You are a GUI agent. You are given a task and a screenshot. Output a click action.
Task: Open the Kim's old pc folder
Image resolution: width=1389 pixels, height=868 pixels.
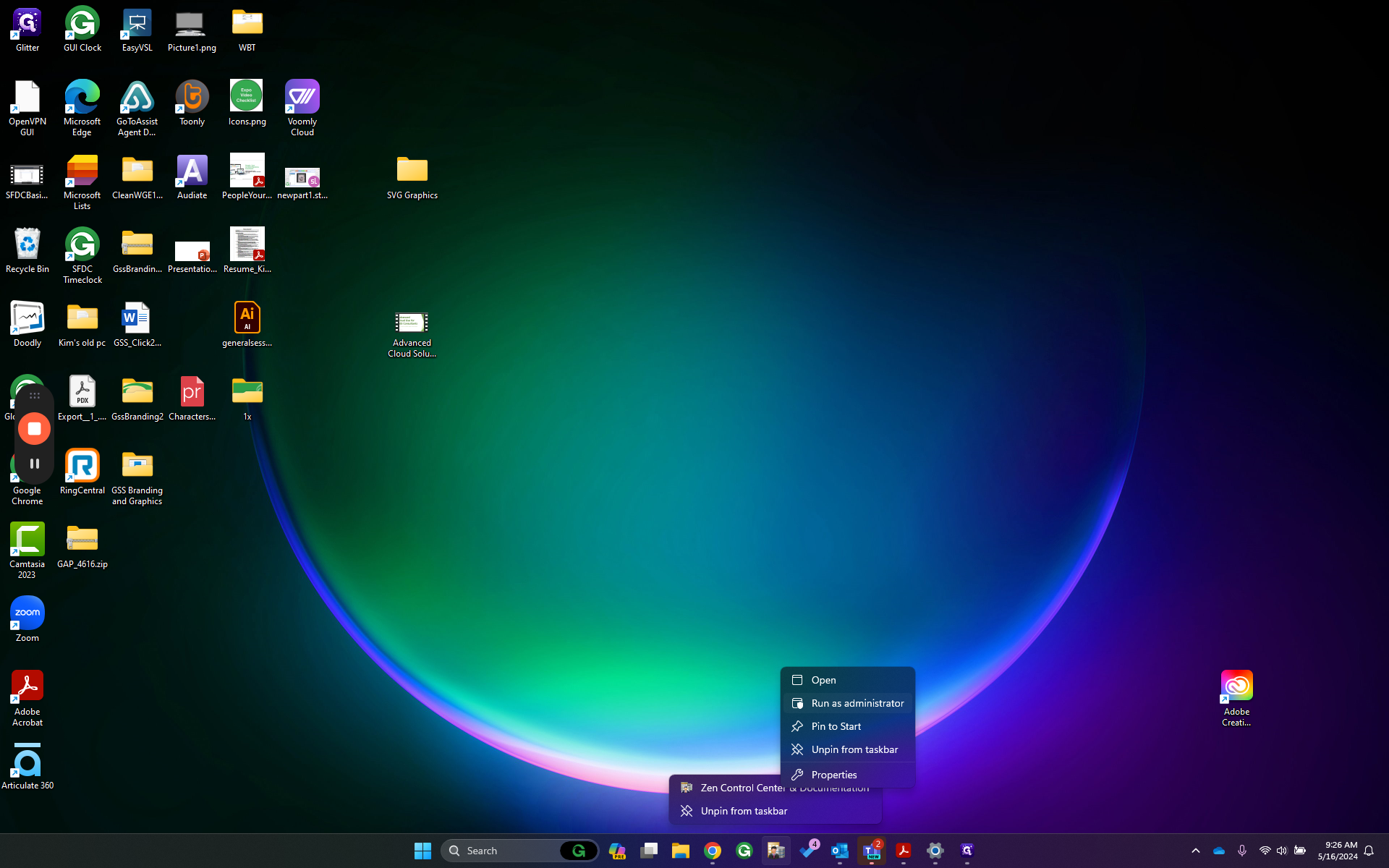pyautogui.click(x=82, y=325)
